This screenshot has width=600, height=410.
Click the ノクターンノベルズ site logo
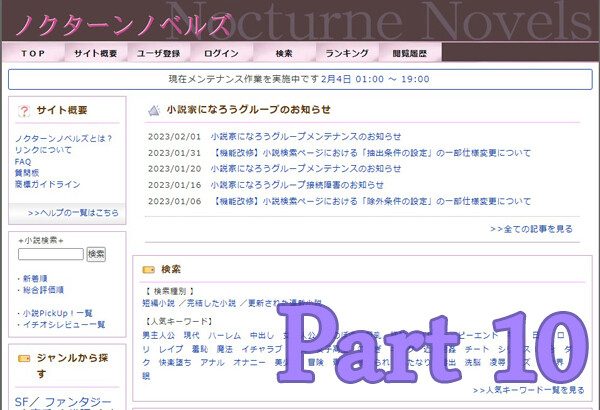123,24
